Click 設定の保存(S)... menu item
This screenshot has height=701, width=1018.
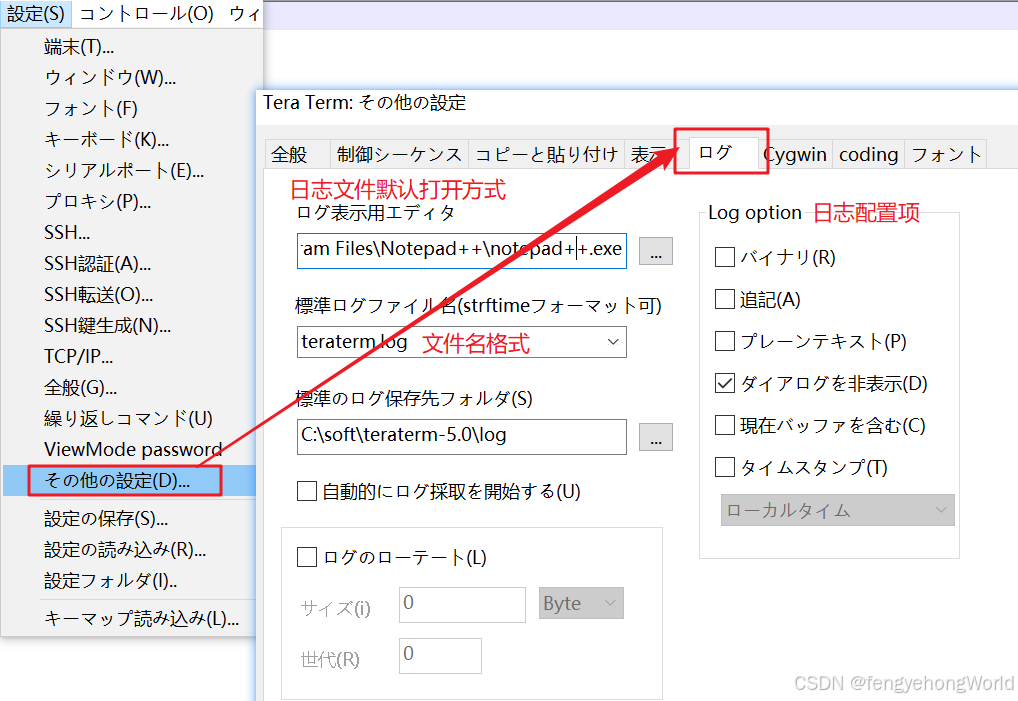click(106, 519)
